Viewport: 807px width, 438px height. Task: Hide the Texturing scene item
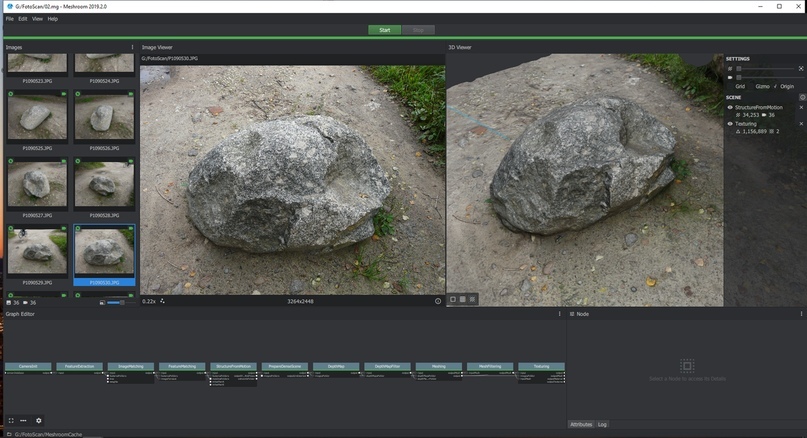(x=730, y=124)
